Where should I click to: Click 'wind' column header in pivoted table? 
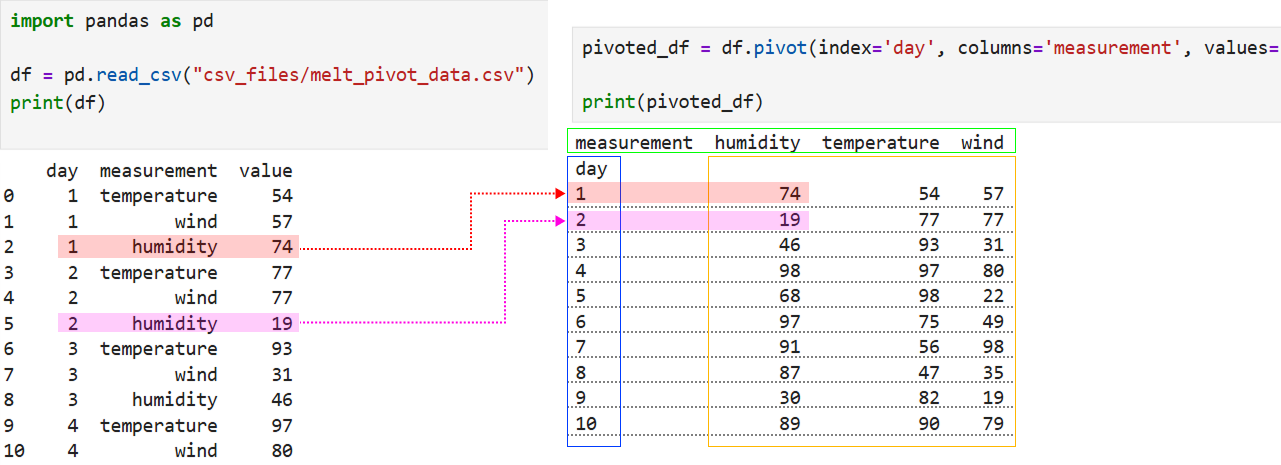(x=982, y=142)
